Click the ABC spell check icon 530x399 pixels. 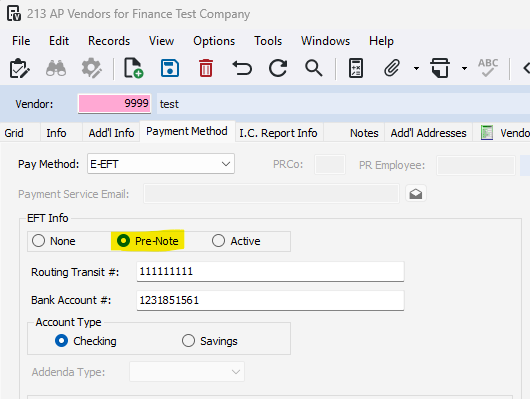[488, 68]
